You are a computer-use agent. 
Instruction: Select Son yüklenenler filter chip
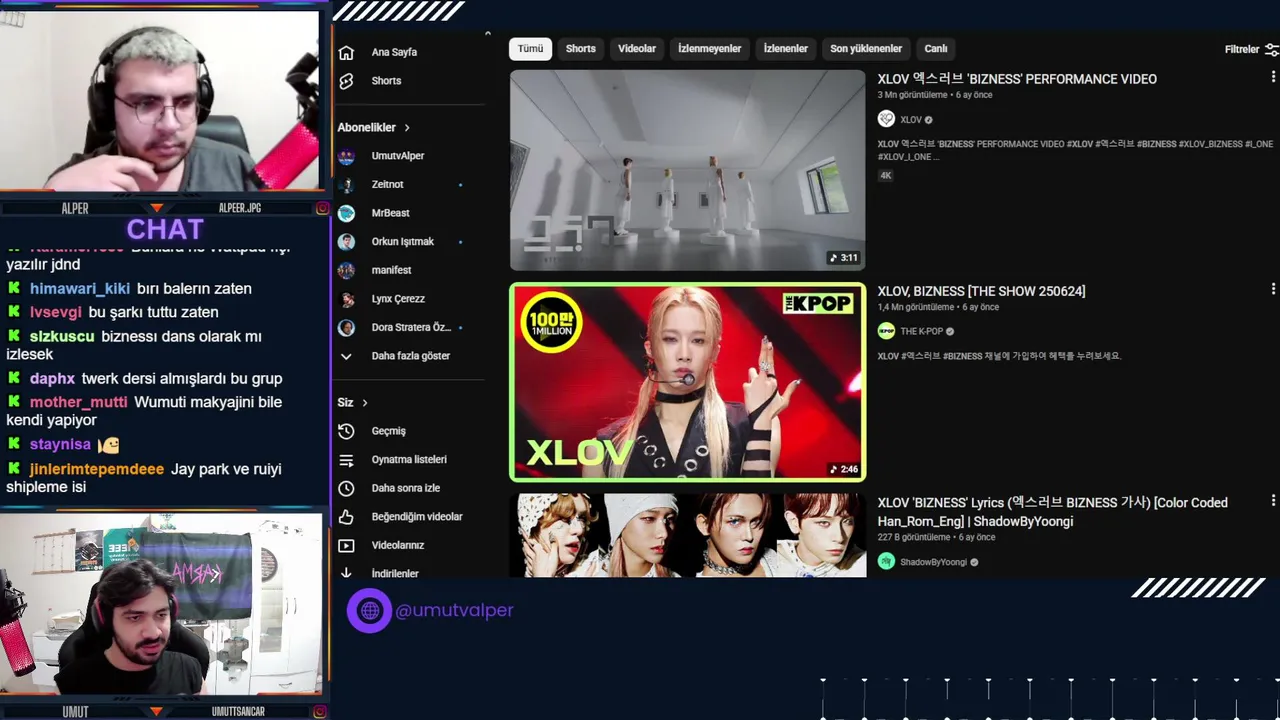click(x=866, y=49)
